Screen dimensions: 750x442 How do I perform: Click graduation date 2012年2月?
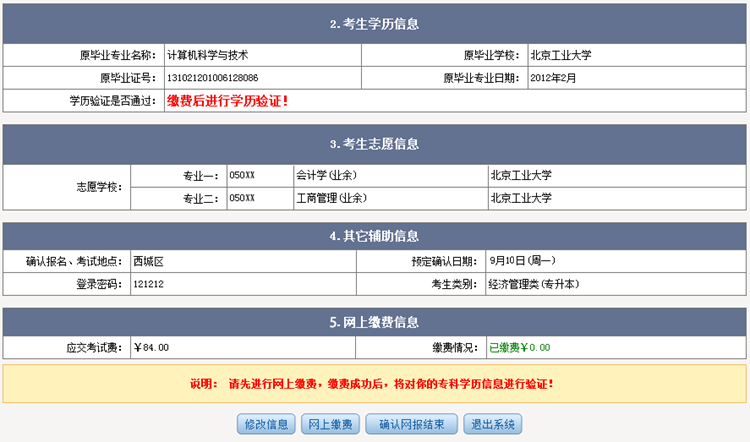553,77
